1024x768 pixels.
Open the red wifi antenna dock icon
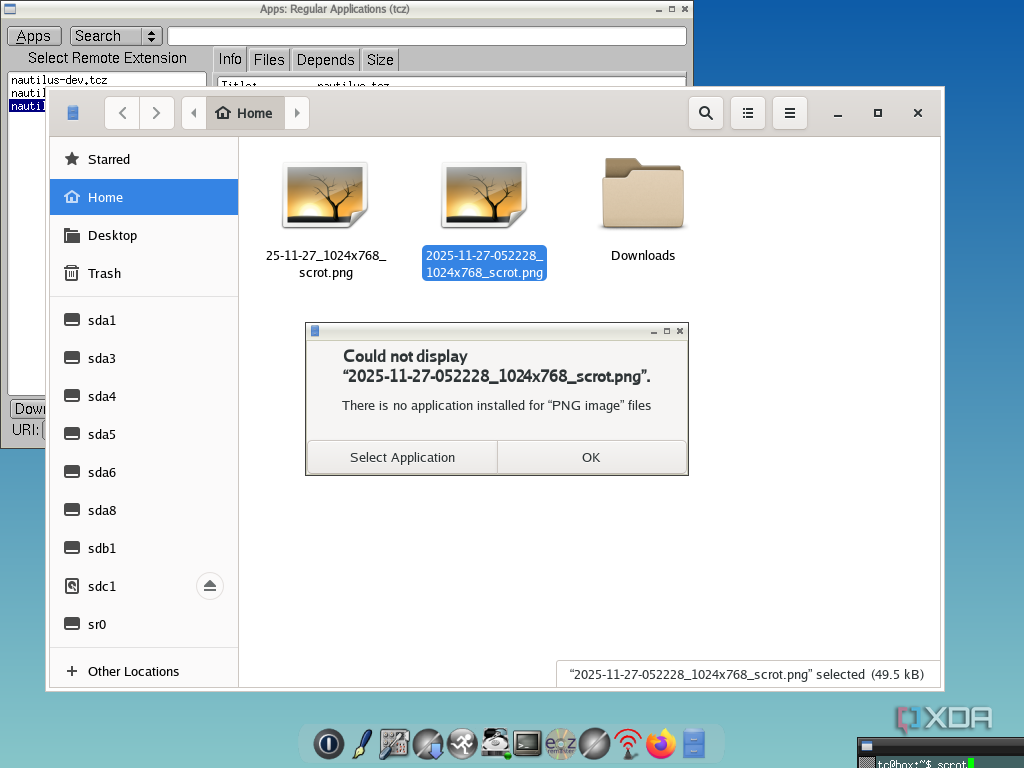628,744
